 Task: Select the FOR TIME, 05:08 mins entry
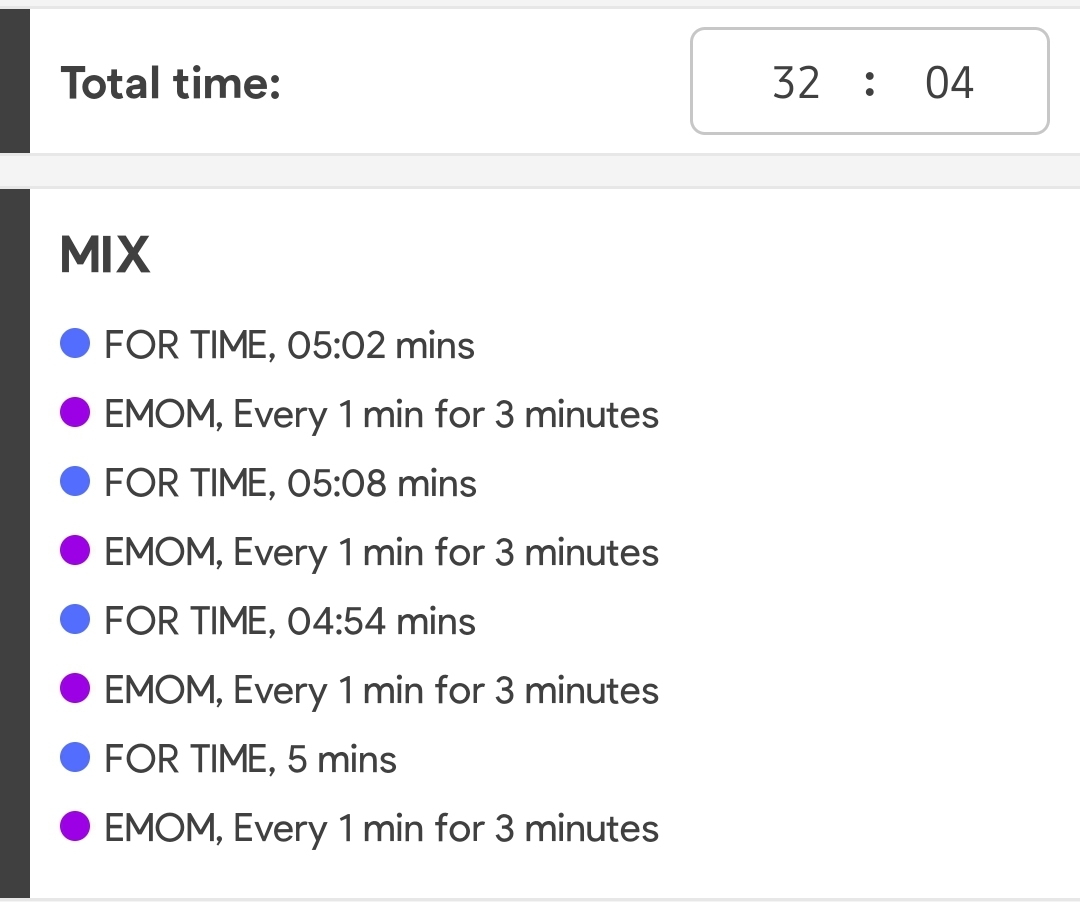pos(290,483)
